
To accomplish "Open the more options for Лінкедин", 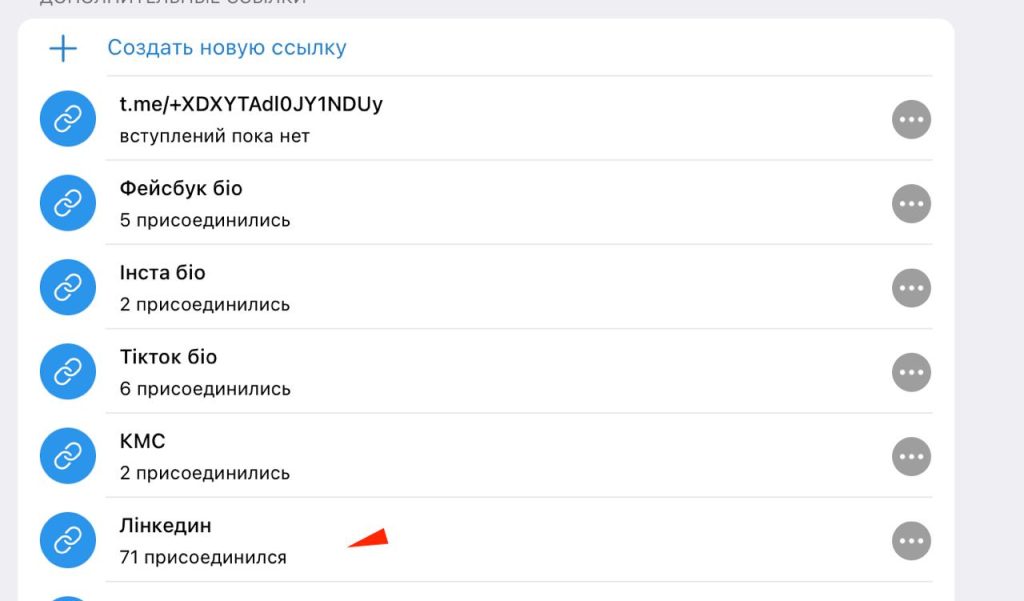I will click(911, 541).
